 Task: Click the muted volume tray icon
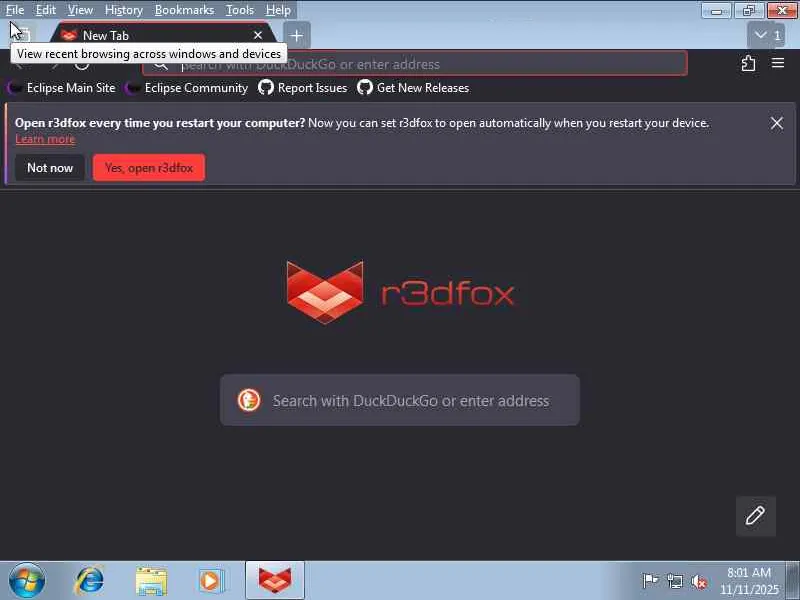699,581
